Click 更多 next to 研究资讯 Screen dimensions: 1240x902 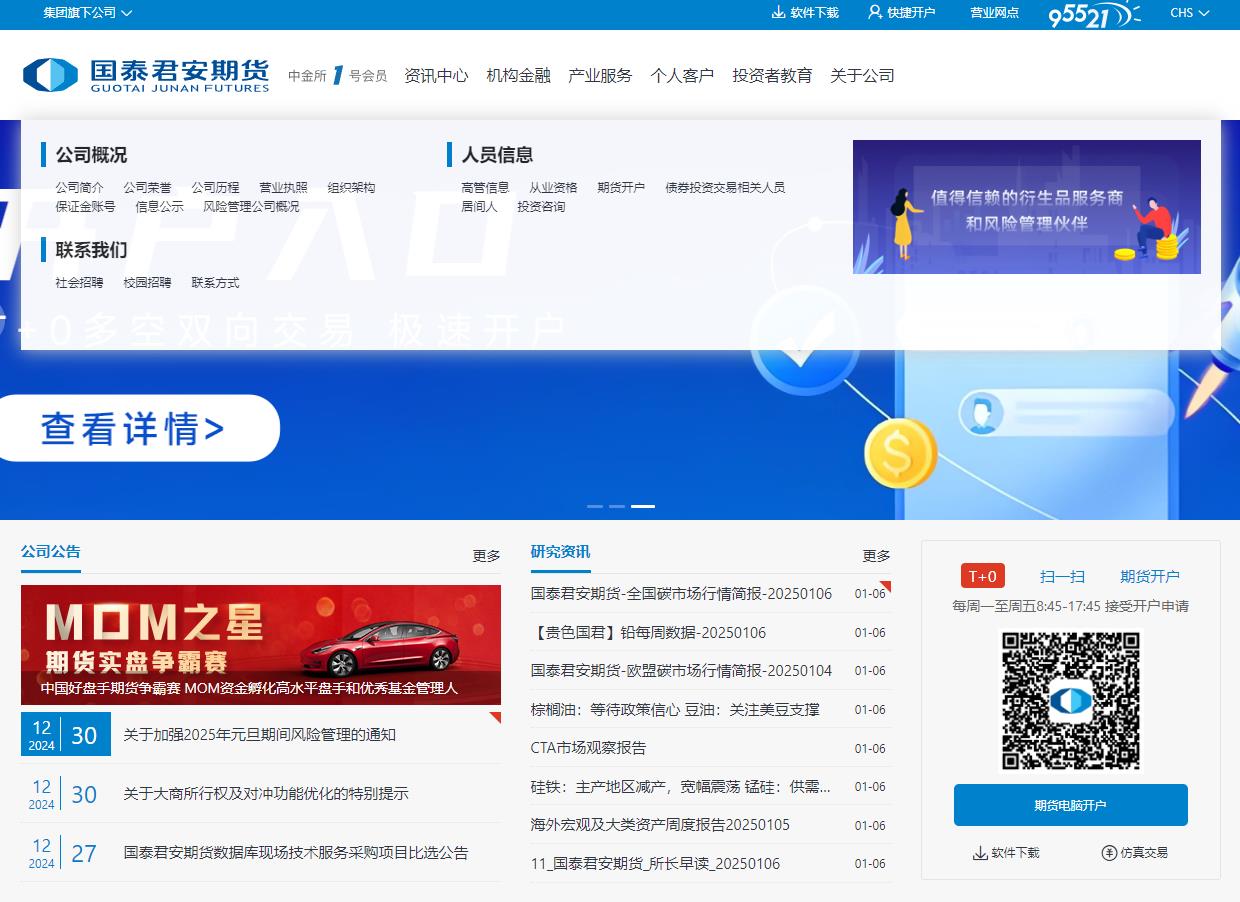pos(877,556)
